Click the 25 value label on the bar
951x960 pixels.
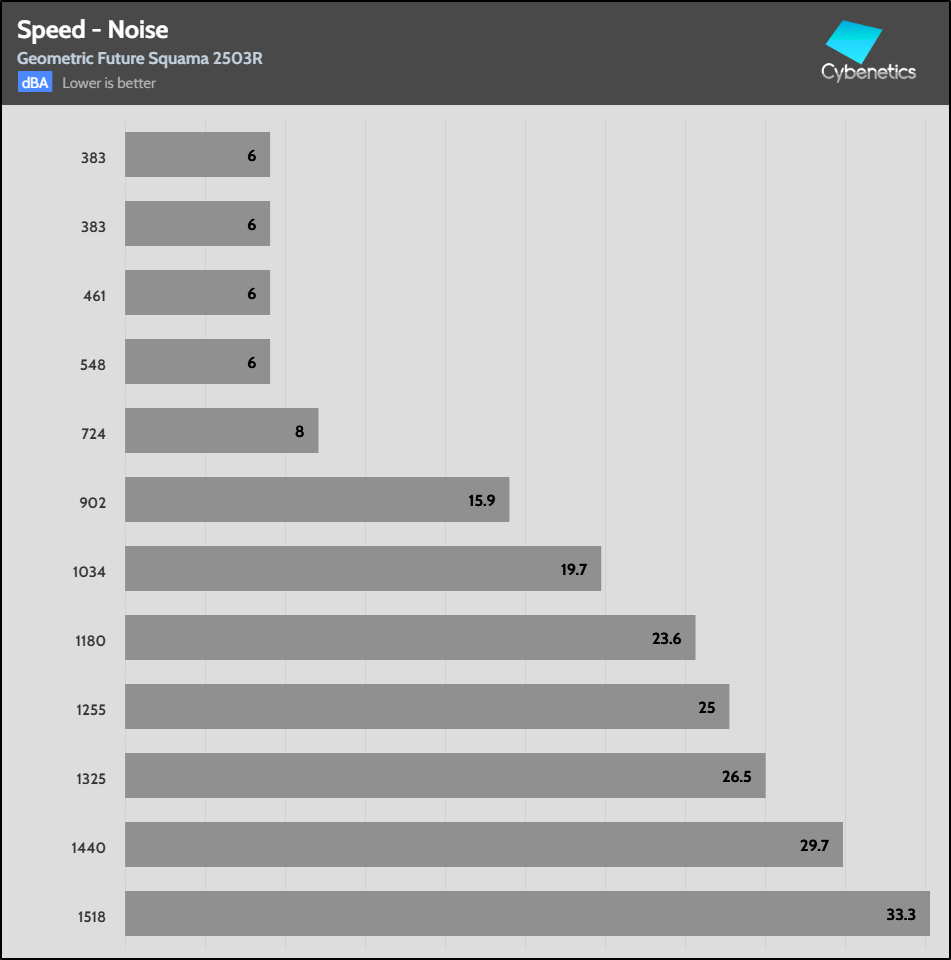pos(706,707)
